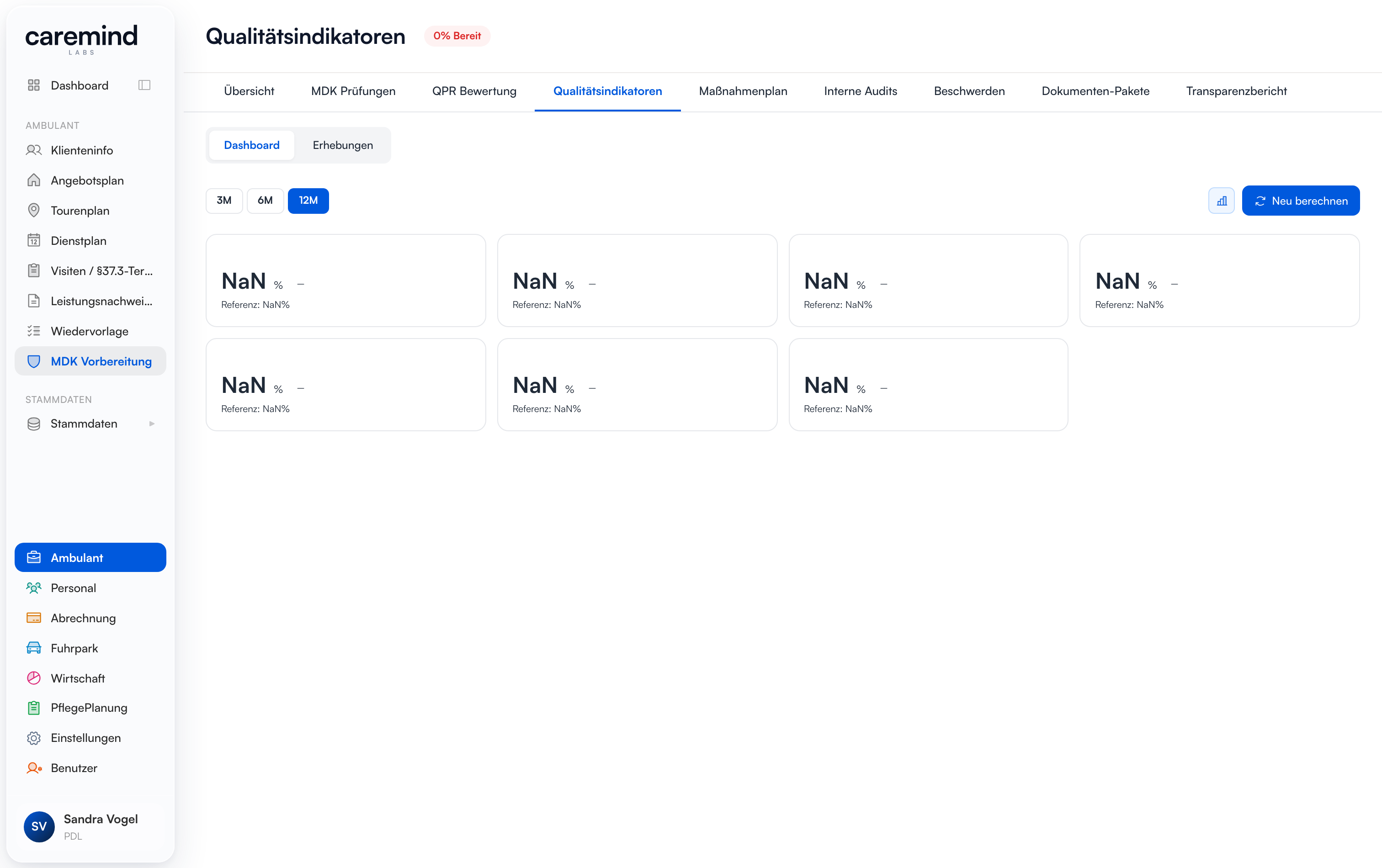
Task: Select the 6M time range
Action: coord(265,200)
